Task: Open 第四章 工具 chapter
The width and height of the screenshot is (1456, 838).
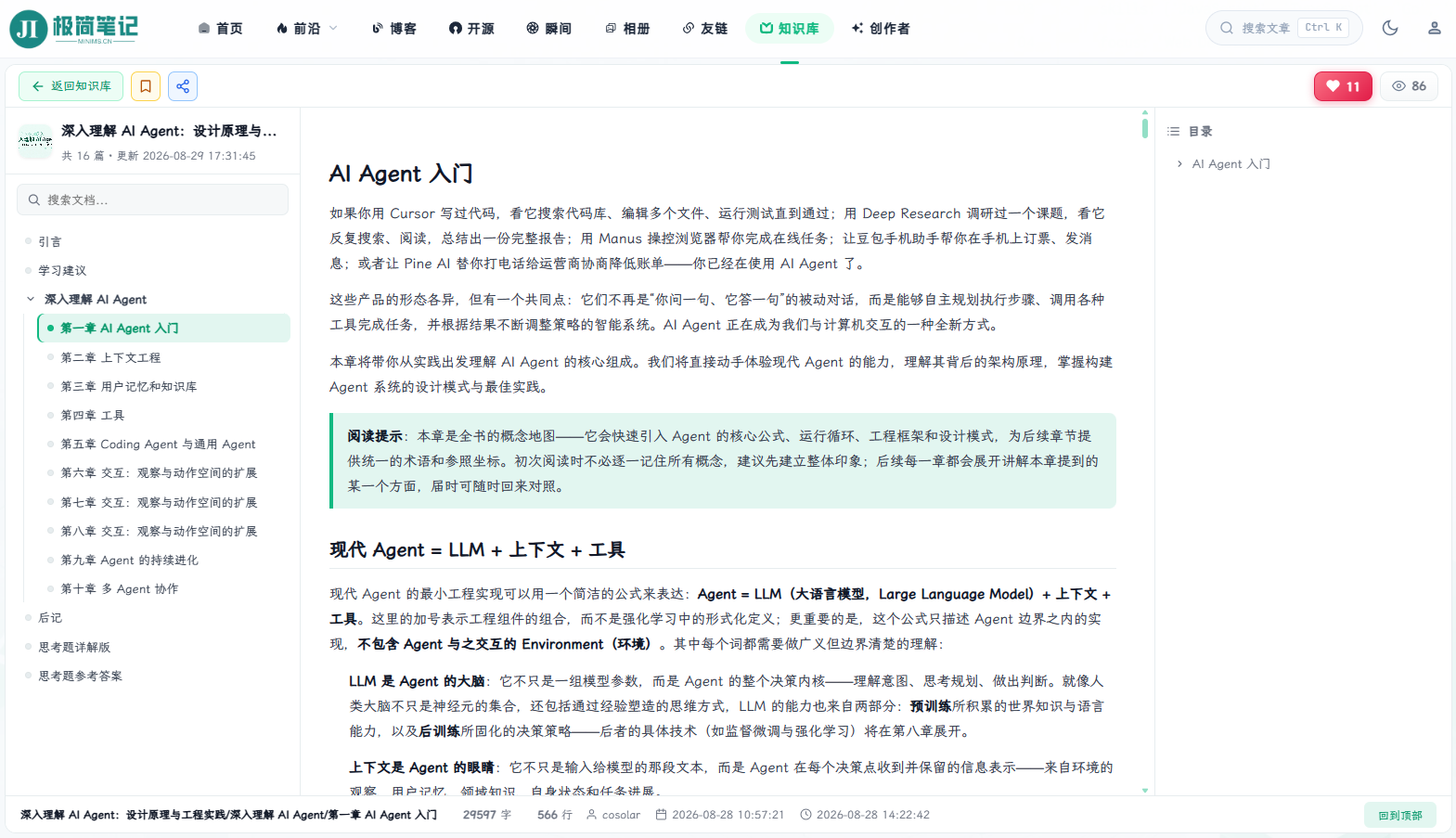Action: pos(93,415)
